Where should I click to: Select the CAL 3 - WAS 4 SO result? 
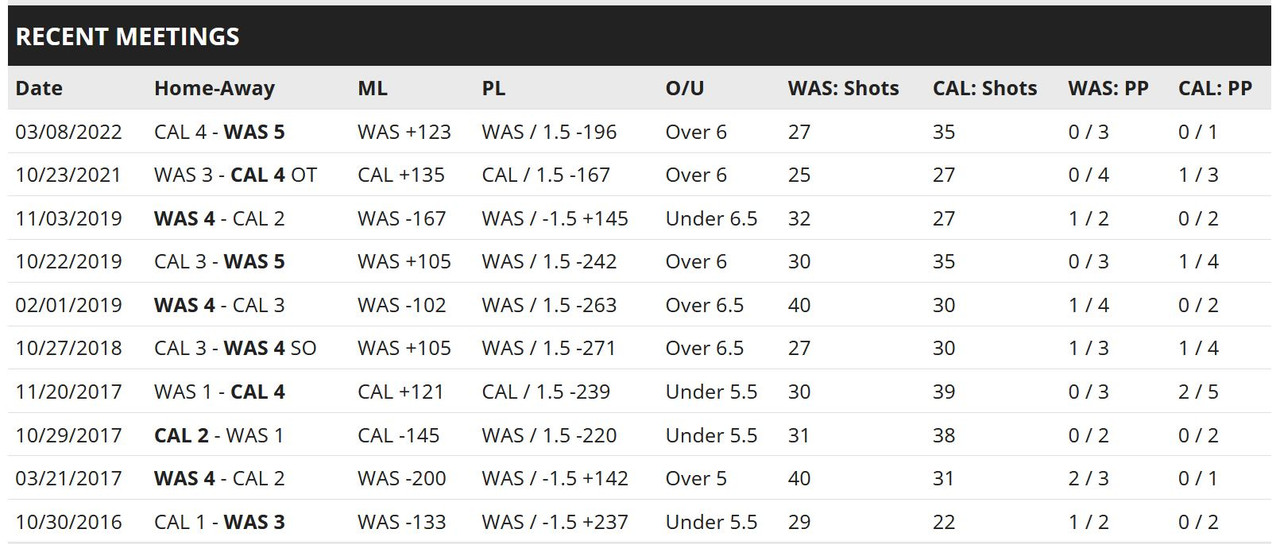pyautogui.click(x=236, y=348)
